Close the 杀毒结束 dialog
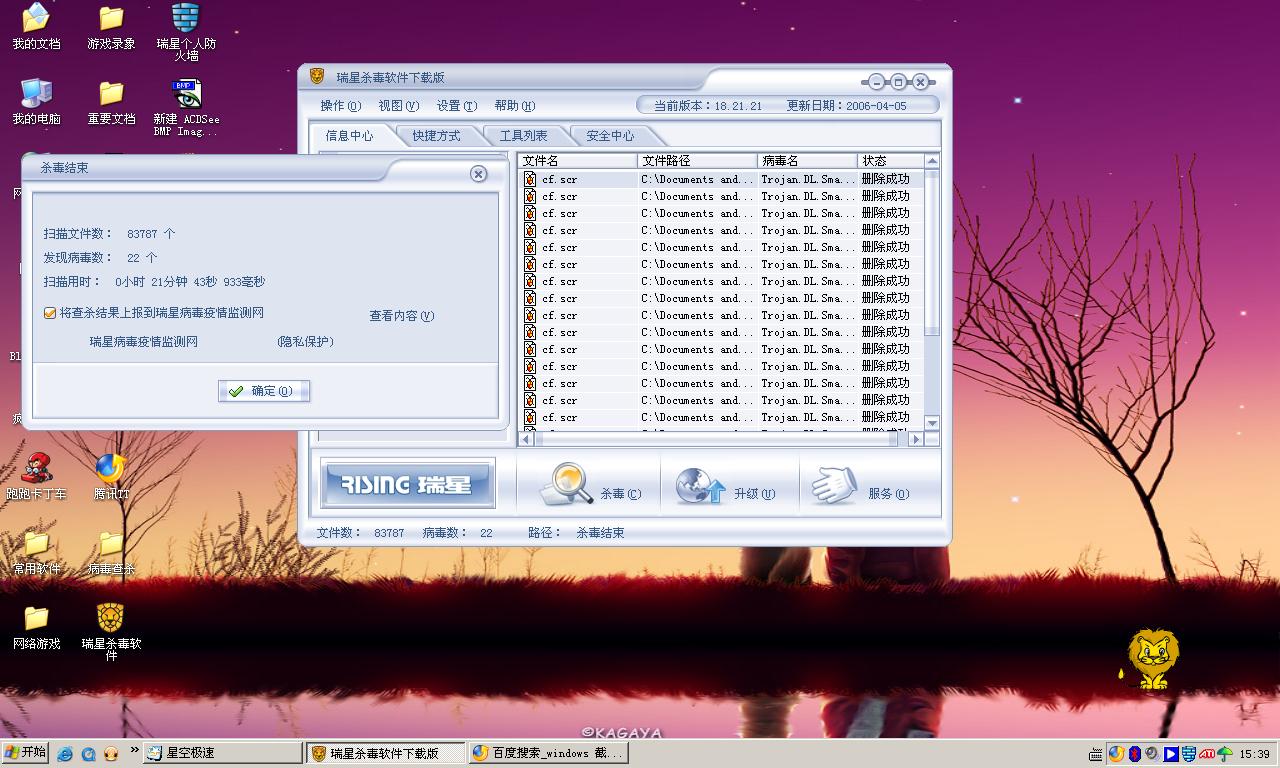 click(478, 174)
